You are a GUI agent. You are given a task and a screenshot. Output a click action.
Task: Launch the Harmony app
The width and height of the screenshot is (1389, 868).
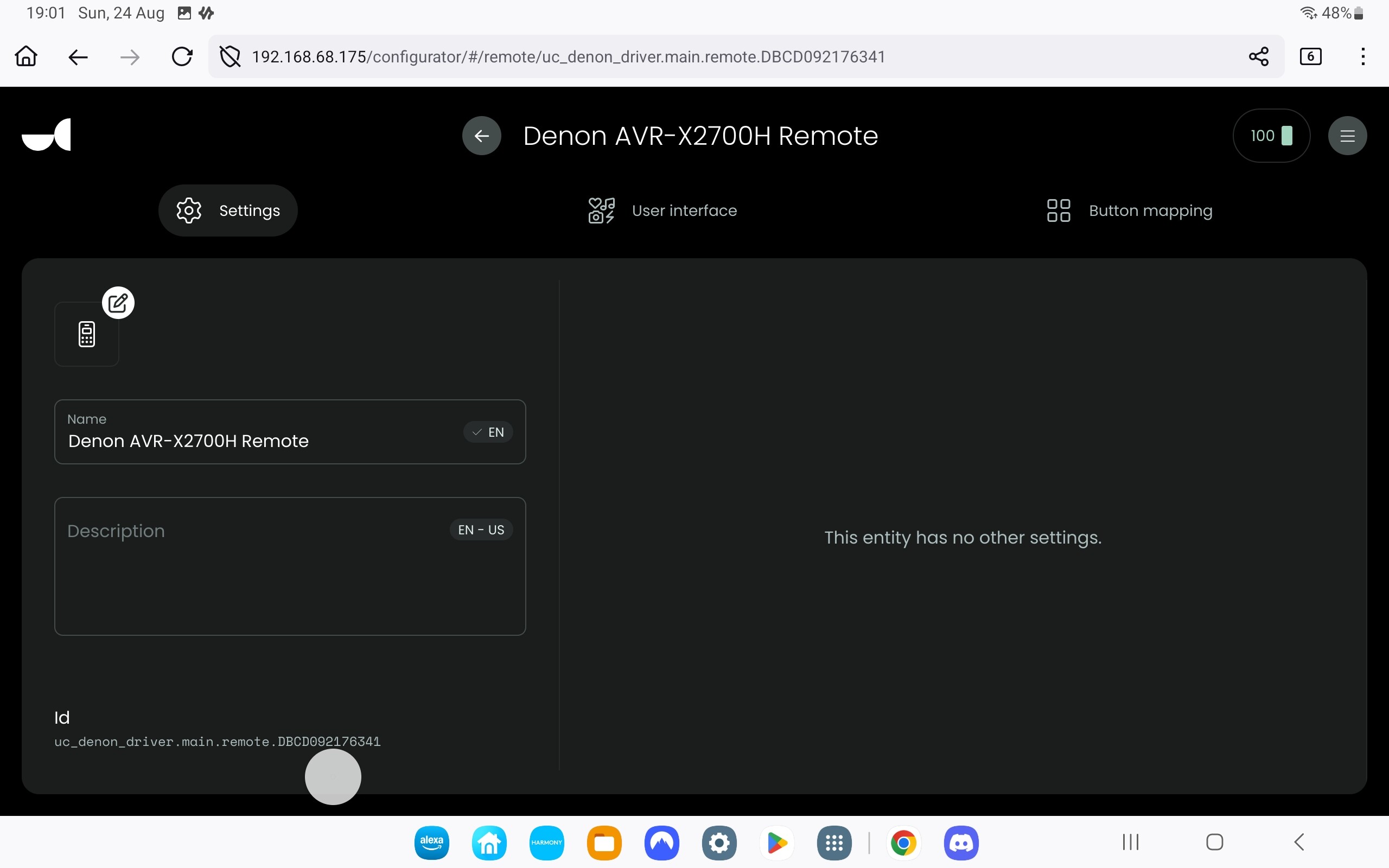point(546,843)
